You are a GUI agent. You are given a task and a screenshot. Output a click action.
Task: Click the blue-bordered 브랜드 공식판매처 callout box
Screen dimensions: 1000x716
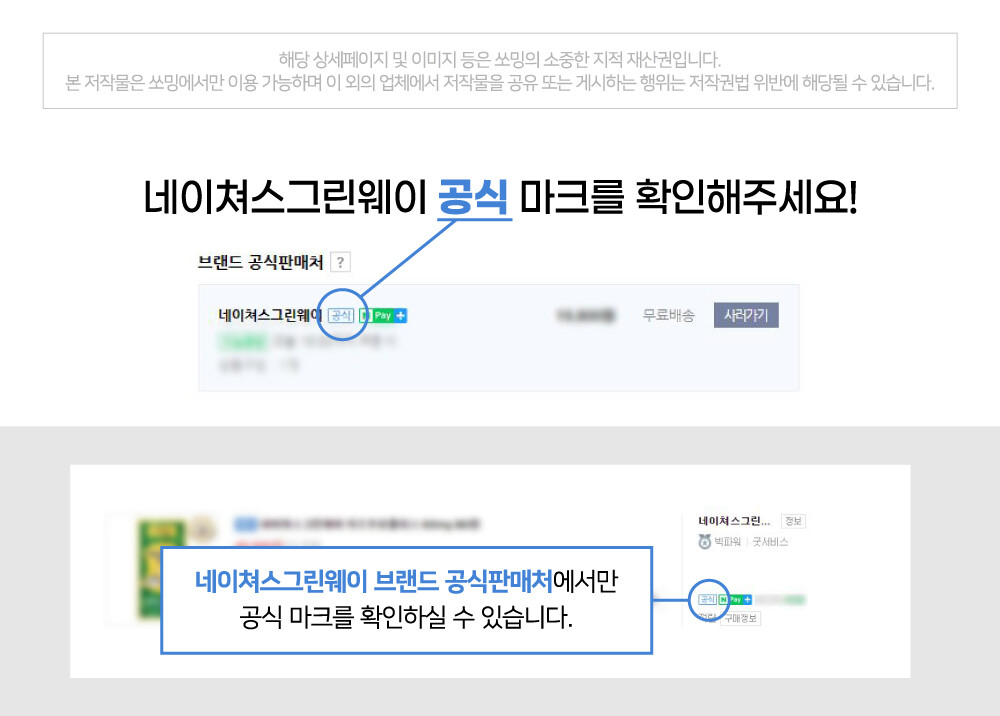pyautogui.click(x=406, y=600)
